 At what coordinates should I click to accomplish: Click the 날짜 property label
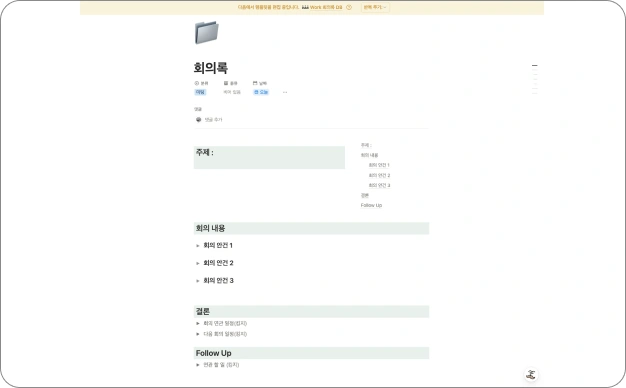[260, 83]
